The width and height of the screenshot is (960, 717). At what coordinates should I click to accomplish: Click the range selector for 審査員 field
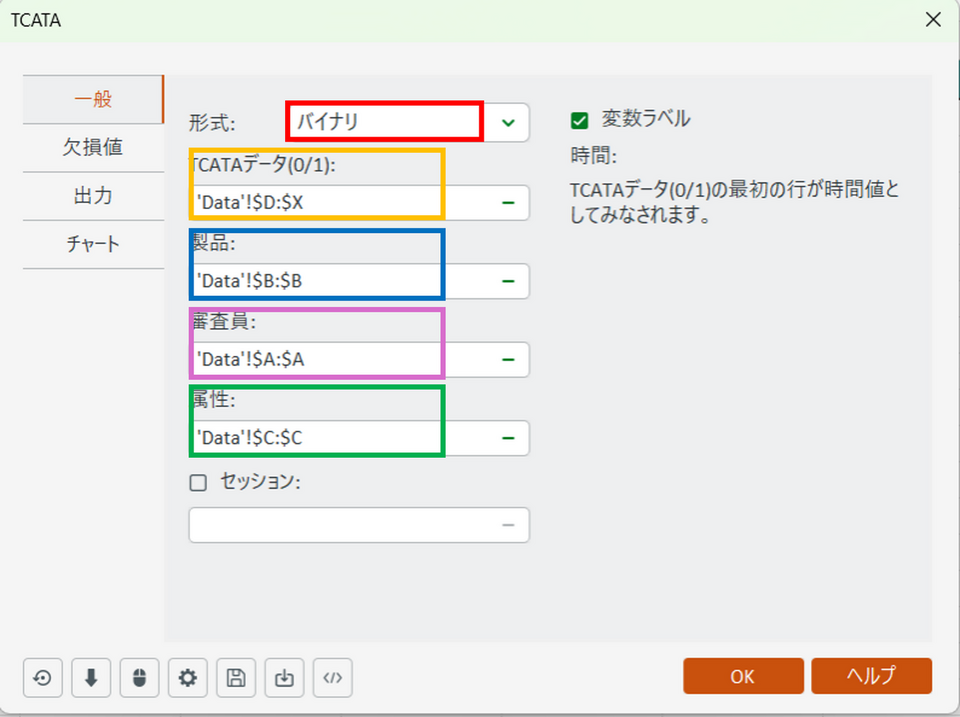click(508, 359)
